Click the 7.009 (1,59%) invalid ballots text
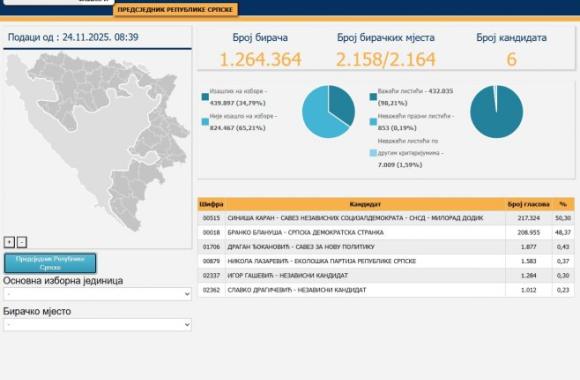Viewport: 580px width, 380px height. pyautogui.click(x=400, y=165)
